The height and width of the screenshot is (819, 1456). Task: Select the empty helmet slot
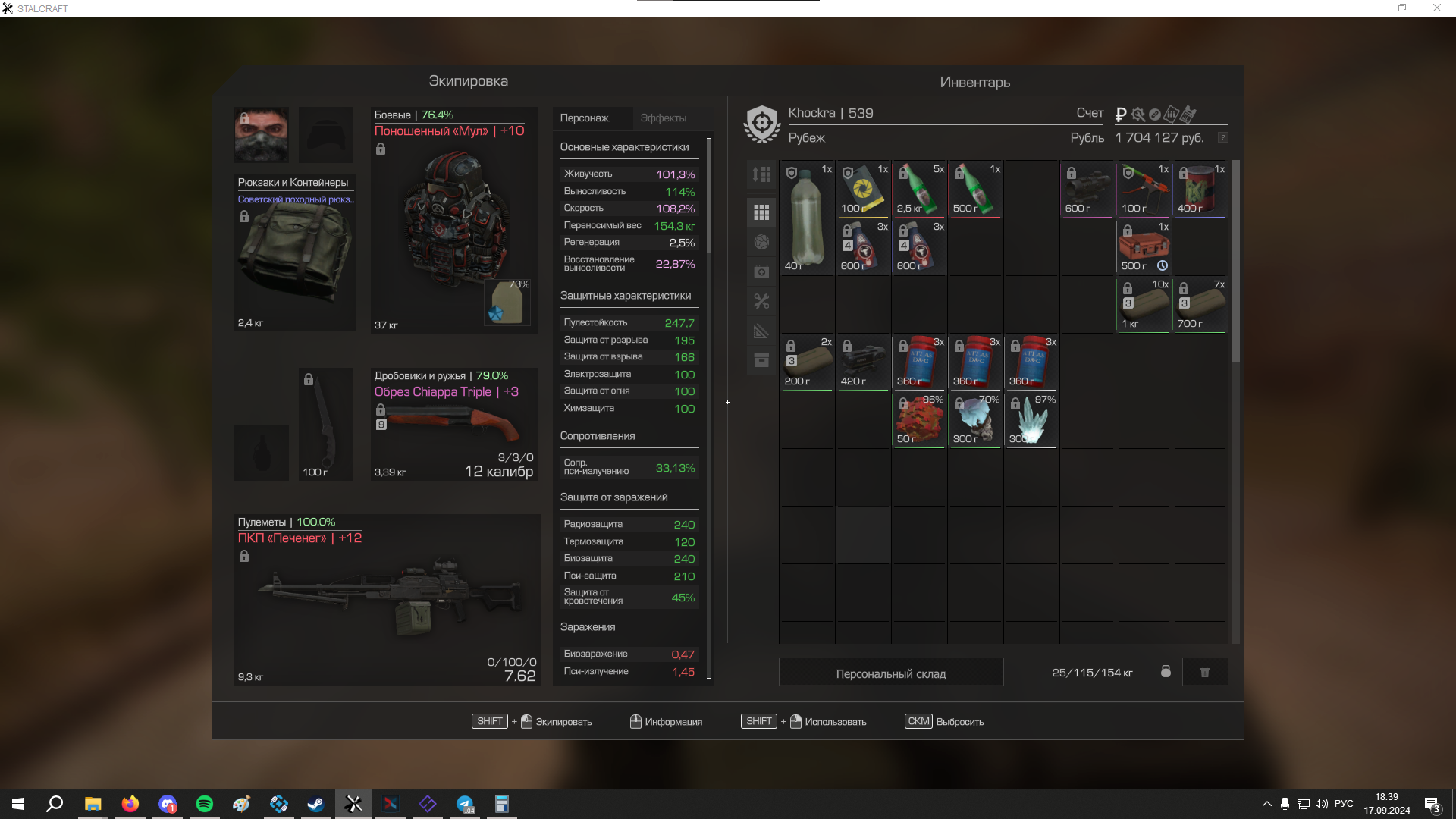[x=326, y=135]
